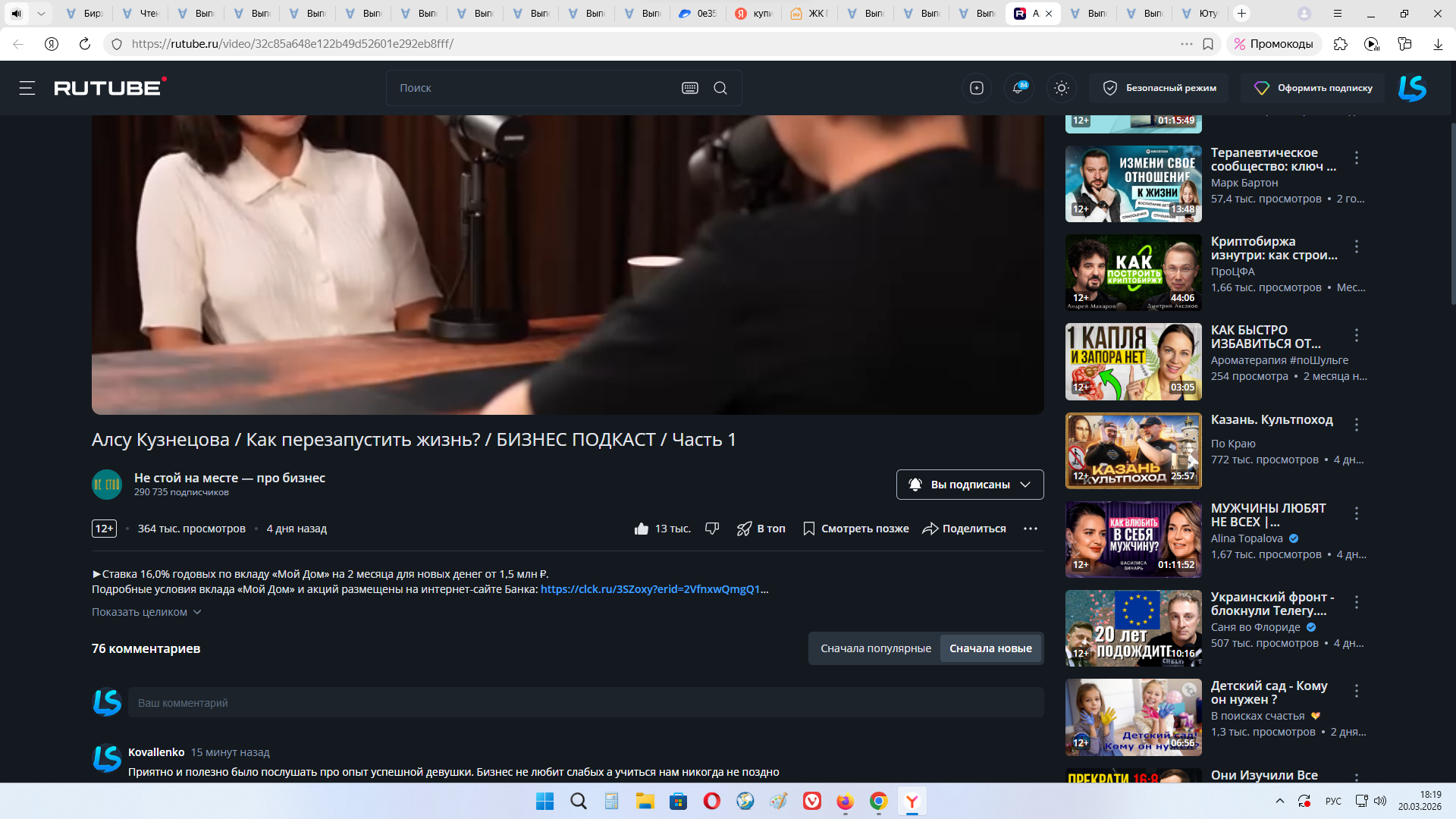Click the notifications bell icon
The width and height of the screenshot is (1456, 819).
coord(1018,88)
